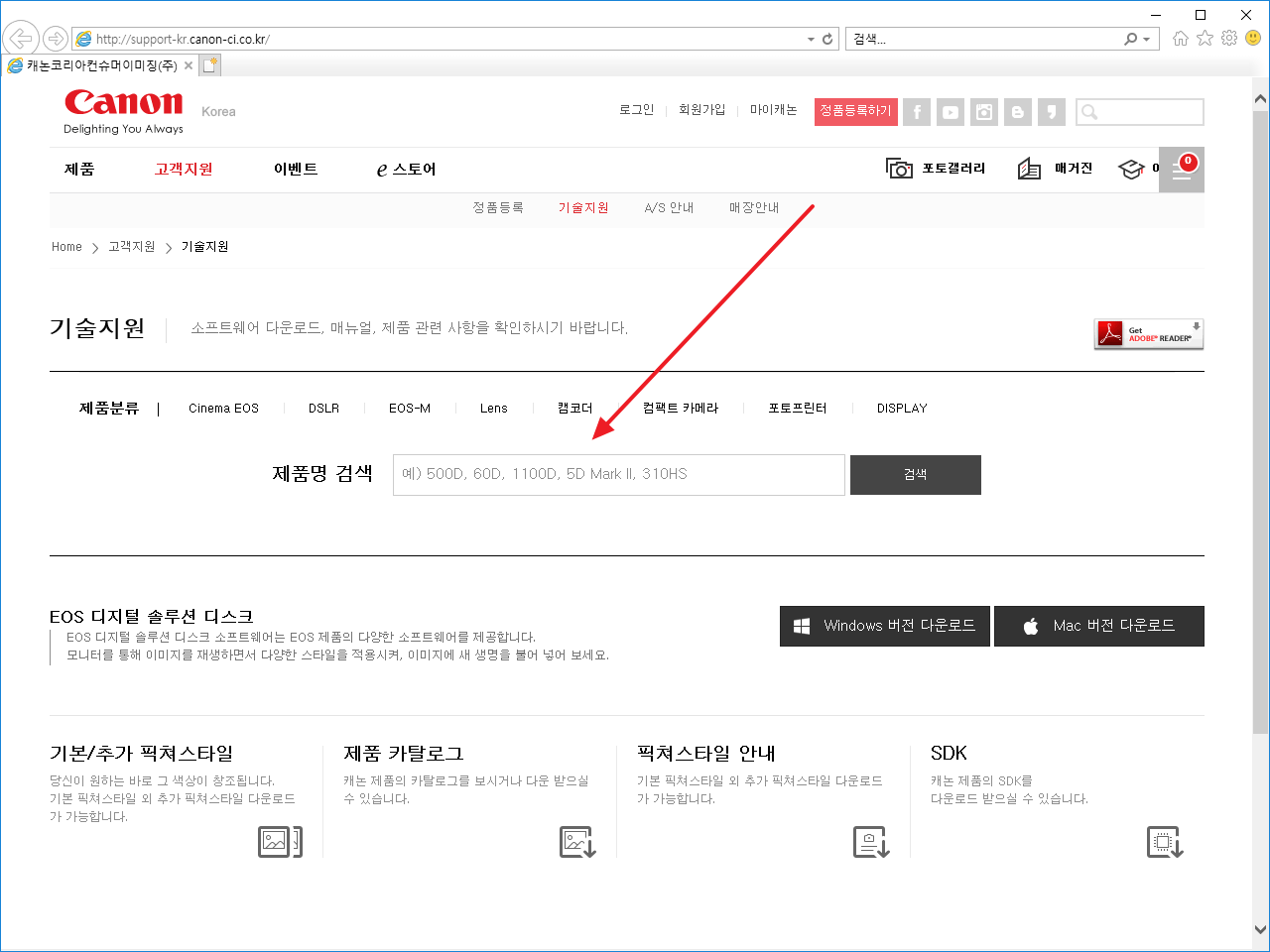The height and width of the screenshot is (952, 1270).
Task: Expand address bar history dropdown
Action: pyautogui.click(x=811, y=40)
